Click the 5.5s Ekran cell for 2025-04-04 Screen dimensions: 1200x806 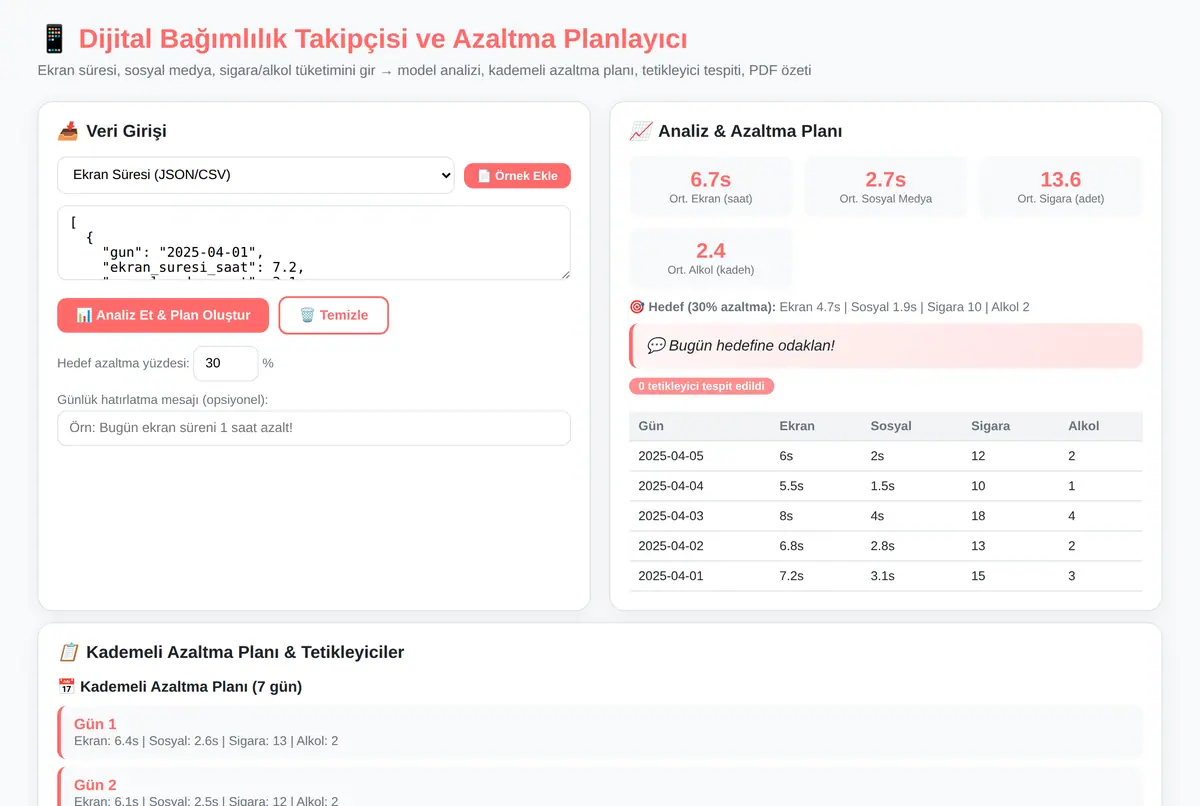point(792,486)
